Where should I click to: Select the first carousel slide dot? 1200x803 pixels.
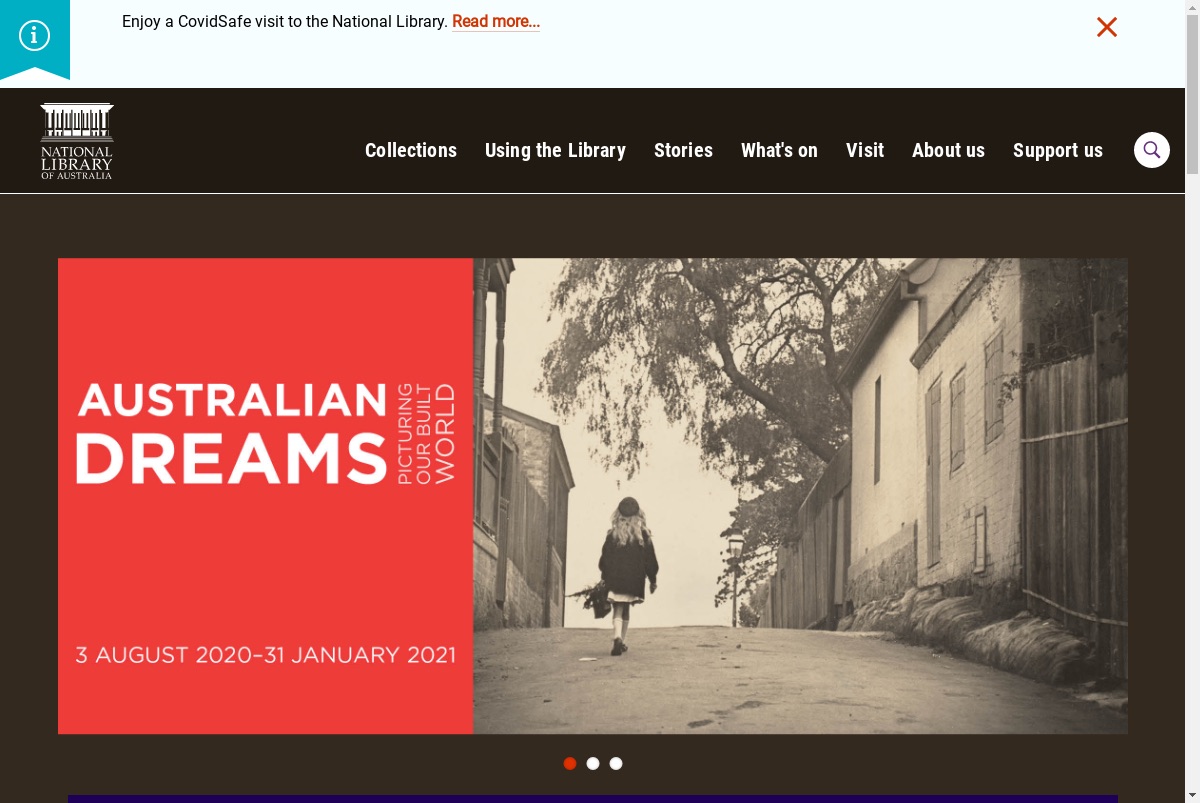pos(570,763)
